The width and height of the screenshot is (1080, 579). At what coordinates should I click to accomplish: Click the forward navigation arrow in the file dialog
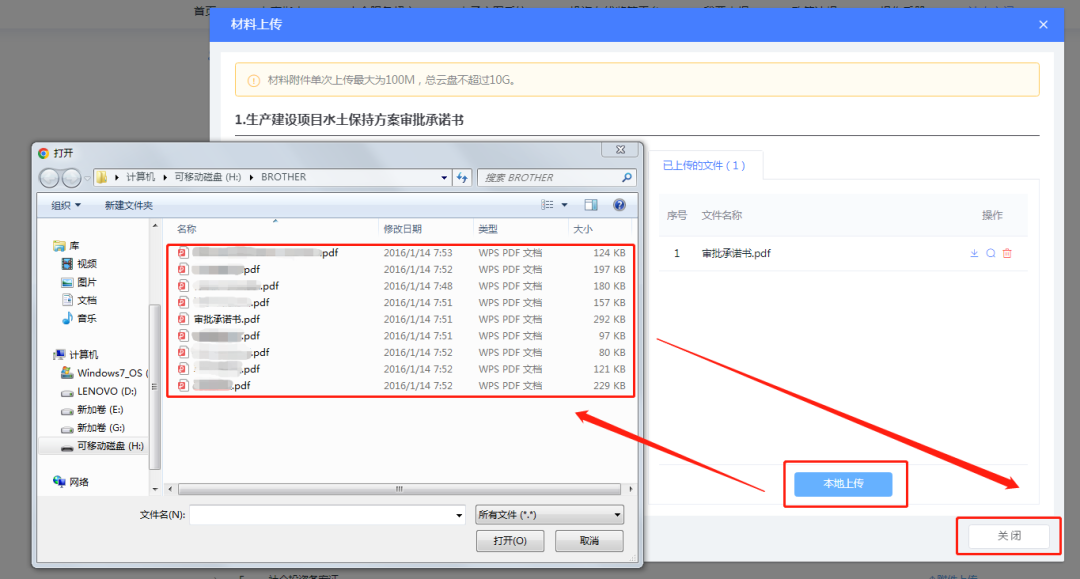71,178
